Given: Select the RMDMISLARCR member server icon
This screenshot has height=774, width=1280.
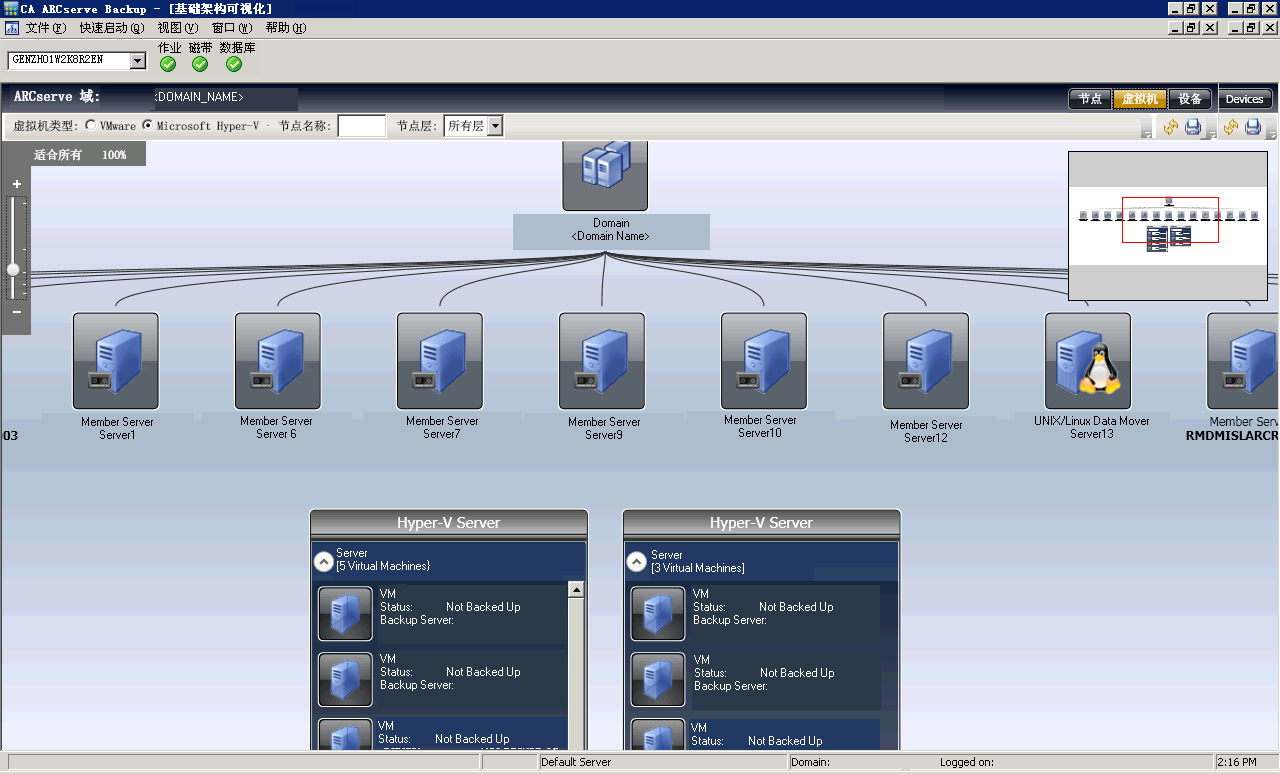Looking at the screenshot, I should point(1243,361).
